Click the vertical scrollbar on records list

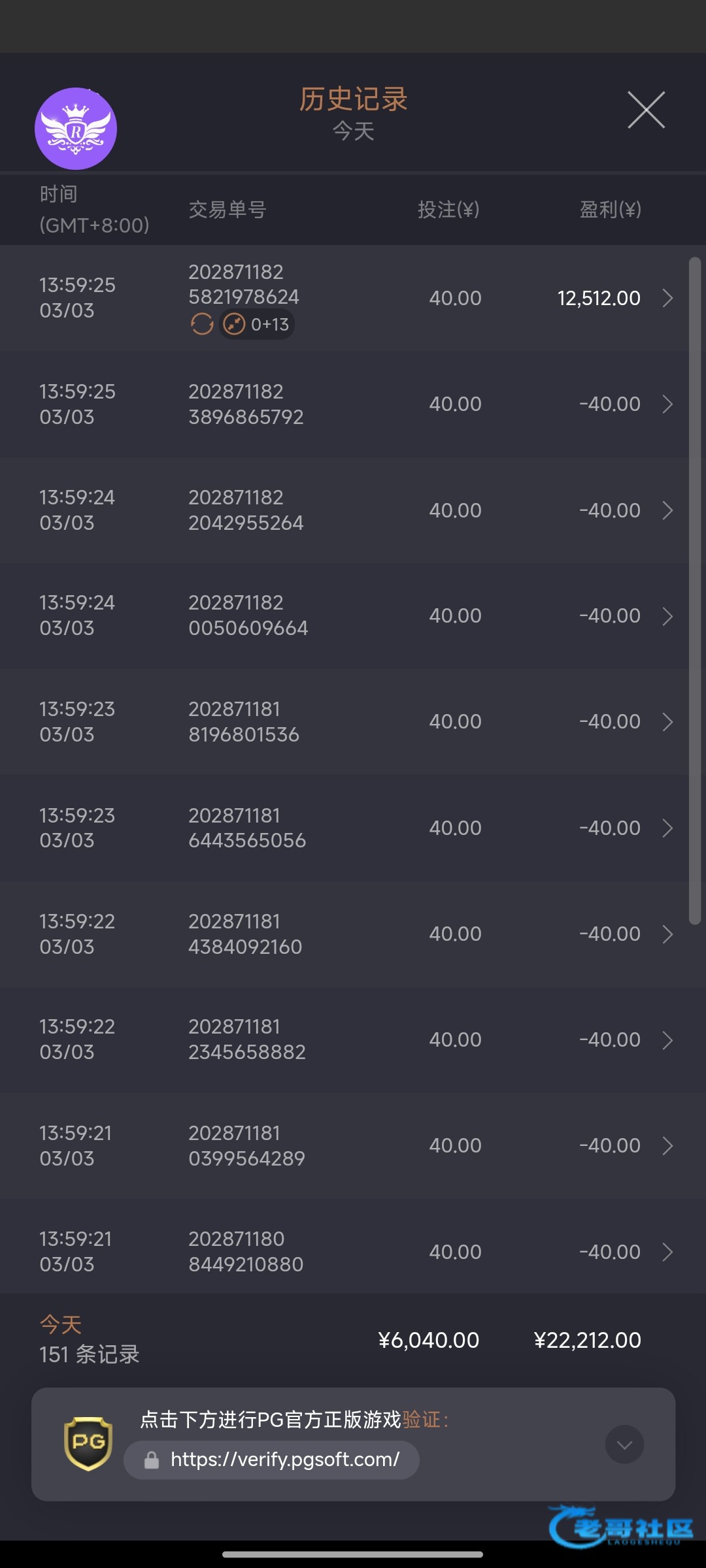click(x=695, y=588)
